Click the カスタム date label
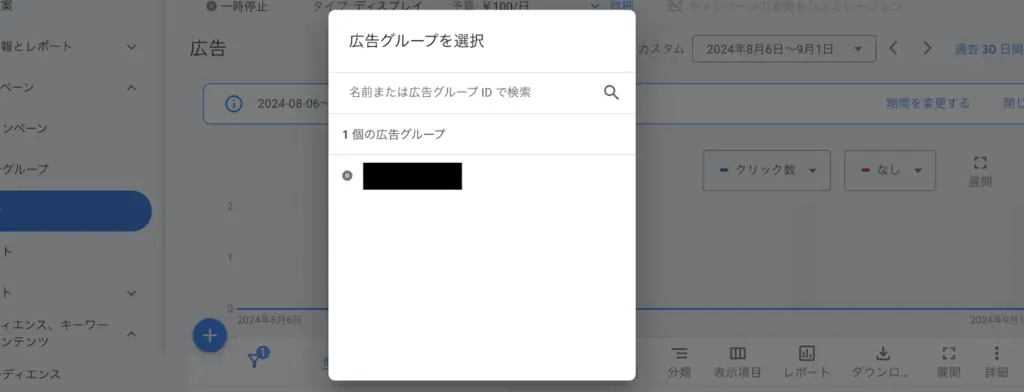The height and width of the screenshot is (392, 1024). pyautogui.click(x=662, y=49)
